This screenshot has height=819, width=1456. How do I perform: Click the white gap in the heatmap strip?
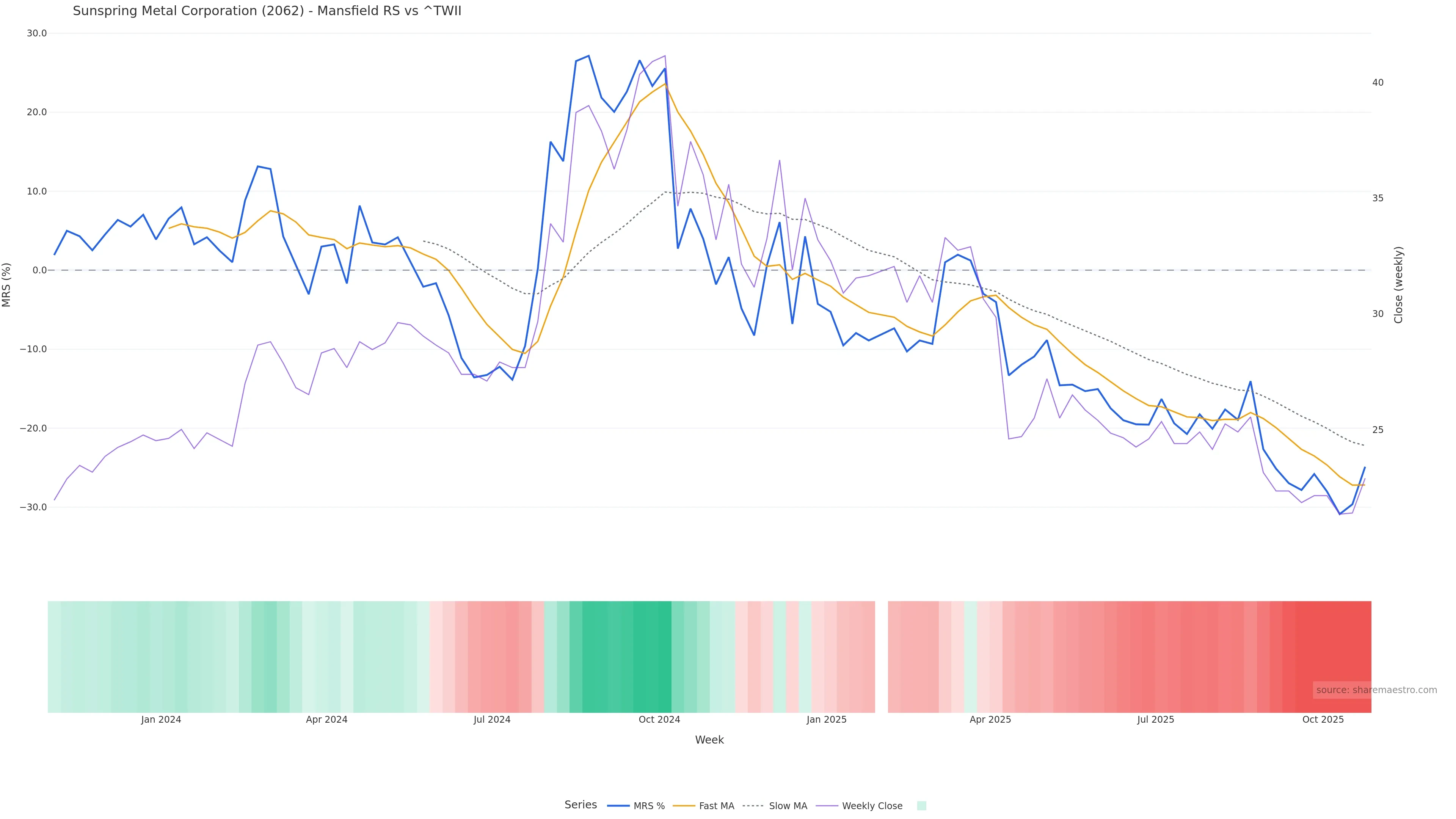[x=881, y=657]
